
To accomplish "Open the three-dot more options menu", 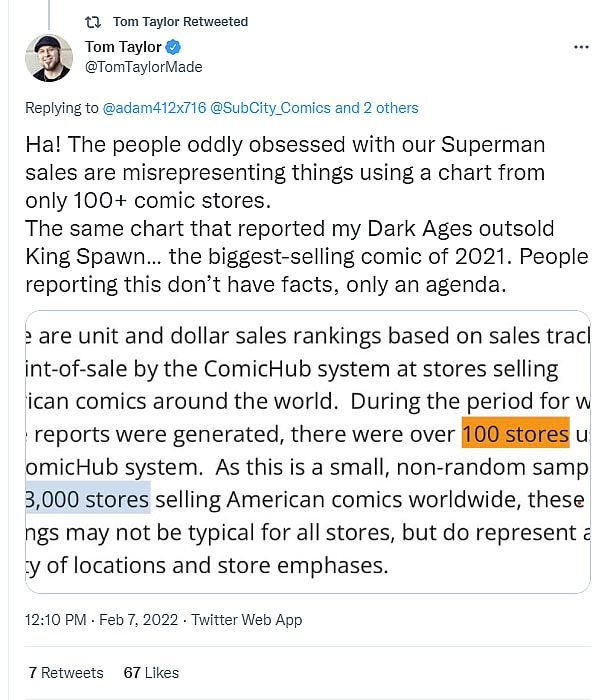I will click(581, 47).
